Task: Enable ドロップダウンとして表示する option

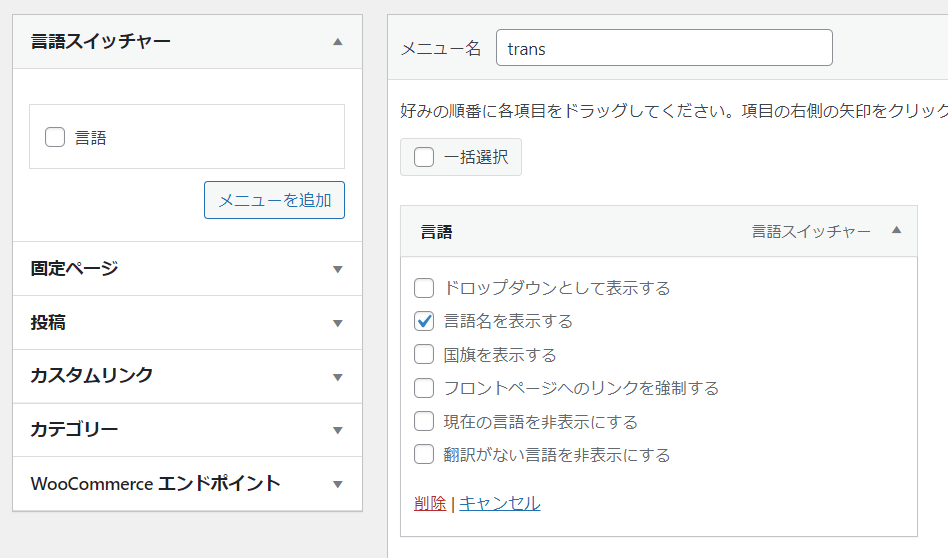Action: (424, 288)
